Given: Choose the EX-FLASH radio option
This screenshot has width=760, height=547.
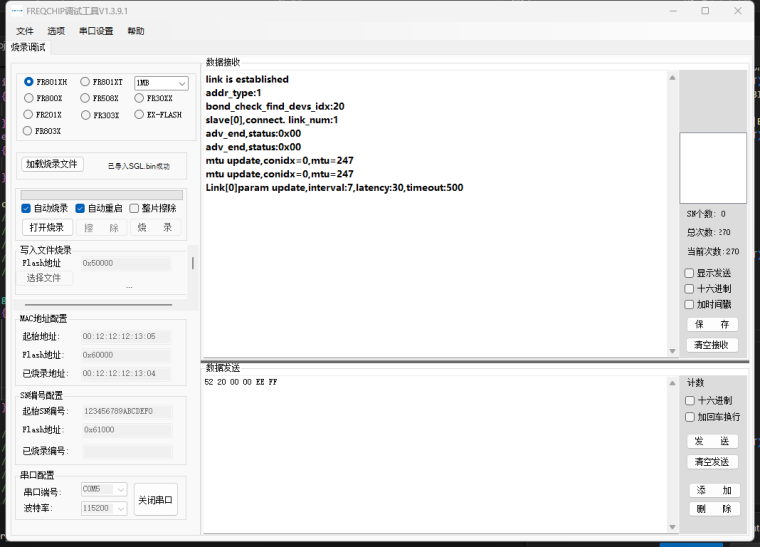Looking at the screenshot, I should [x=139, y=115].
